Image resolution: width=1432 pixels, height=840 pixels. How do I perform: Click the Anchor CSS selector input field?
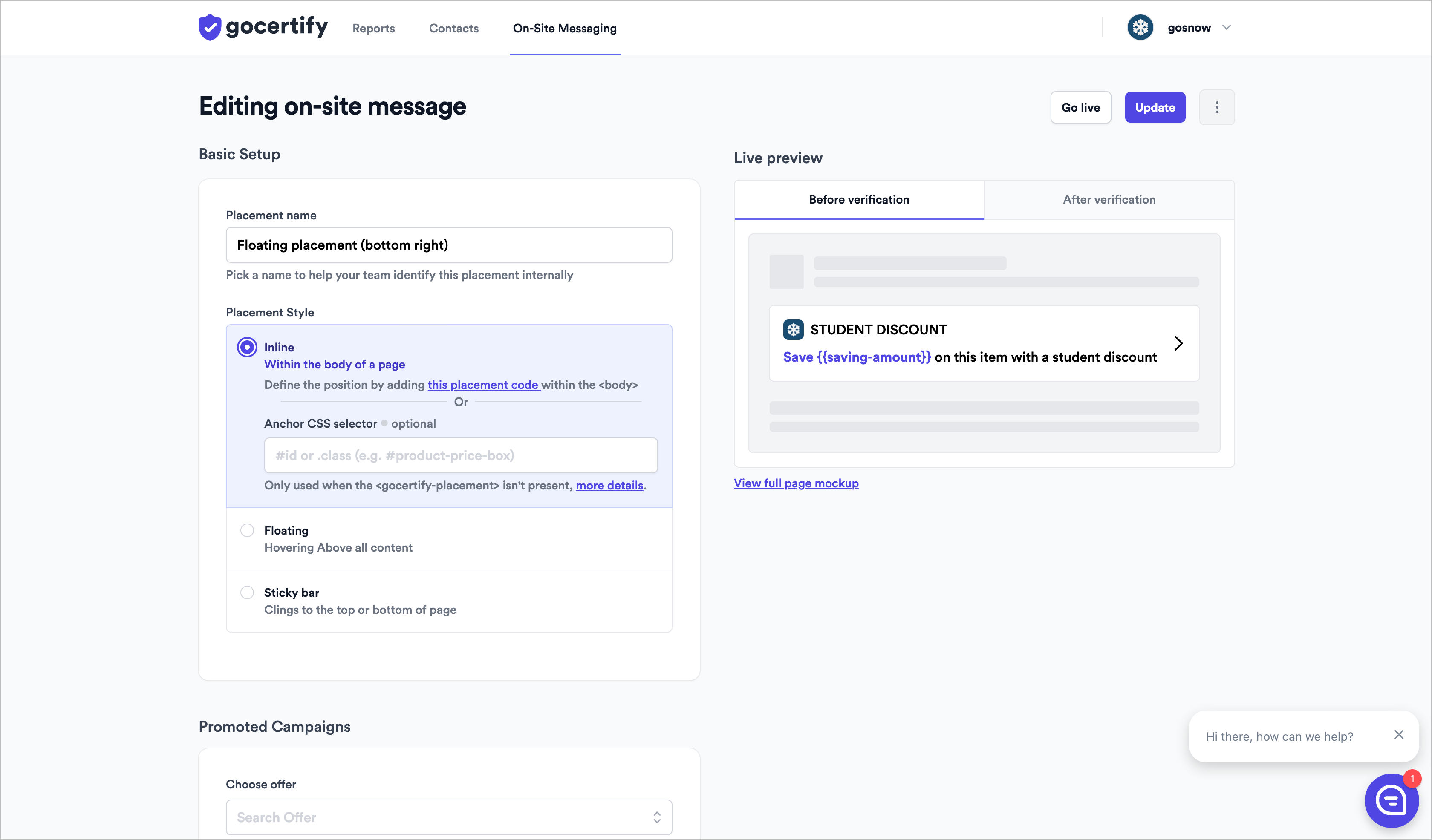click(x=460, y=455)
